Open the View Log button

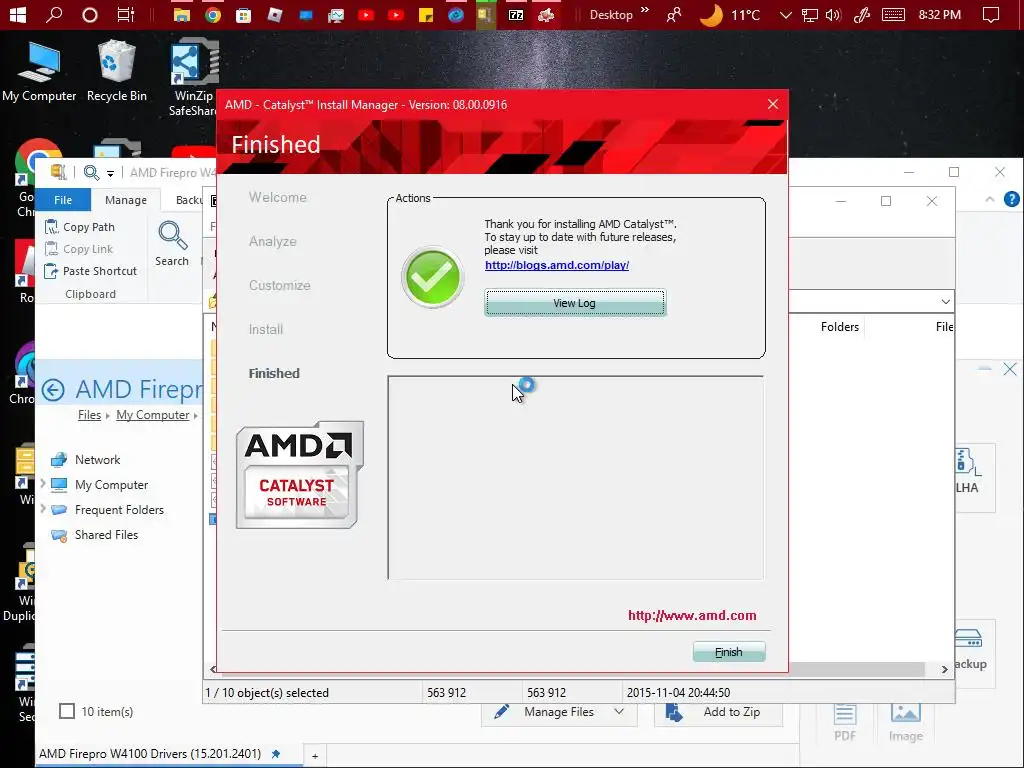[x=575, y=303]
